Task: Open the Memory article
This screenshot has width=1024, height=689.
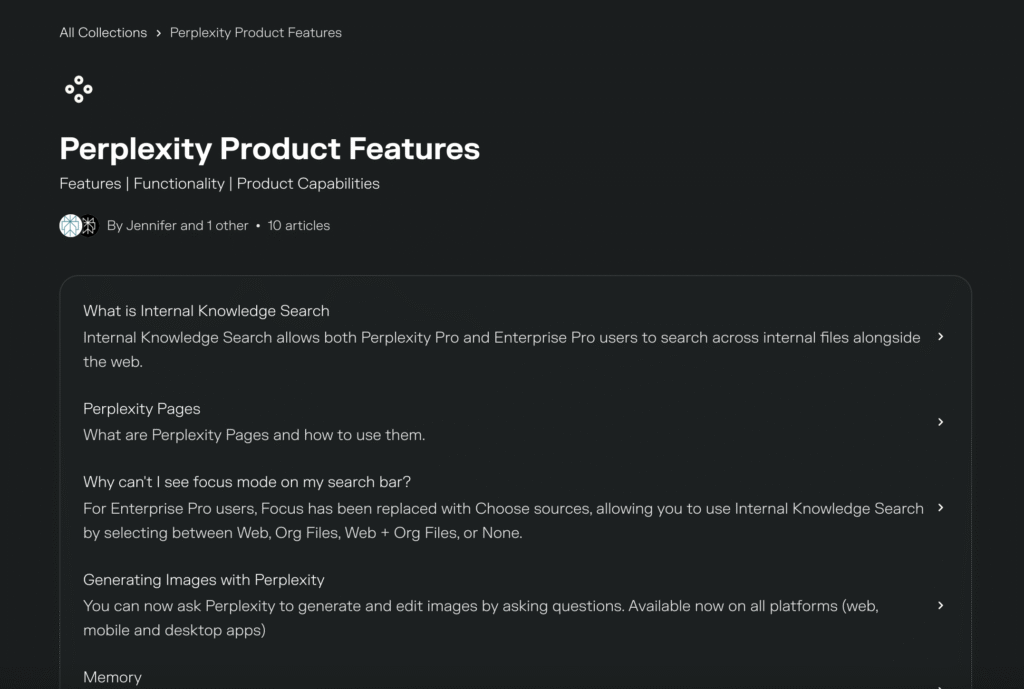Action: click(x=112, y=677)
